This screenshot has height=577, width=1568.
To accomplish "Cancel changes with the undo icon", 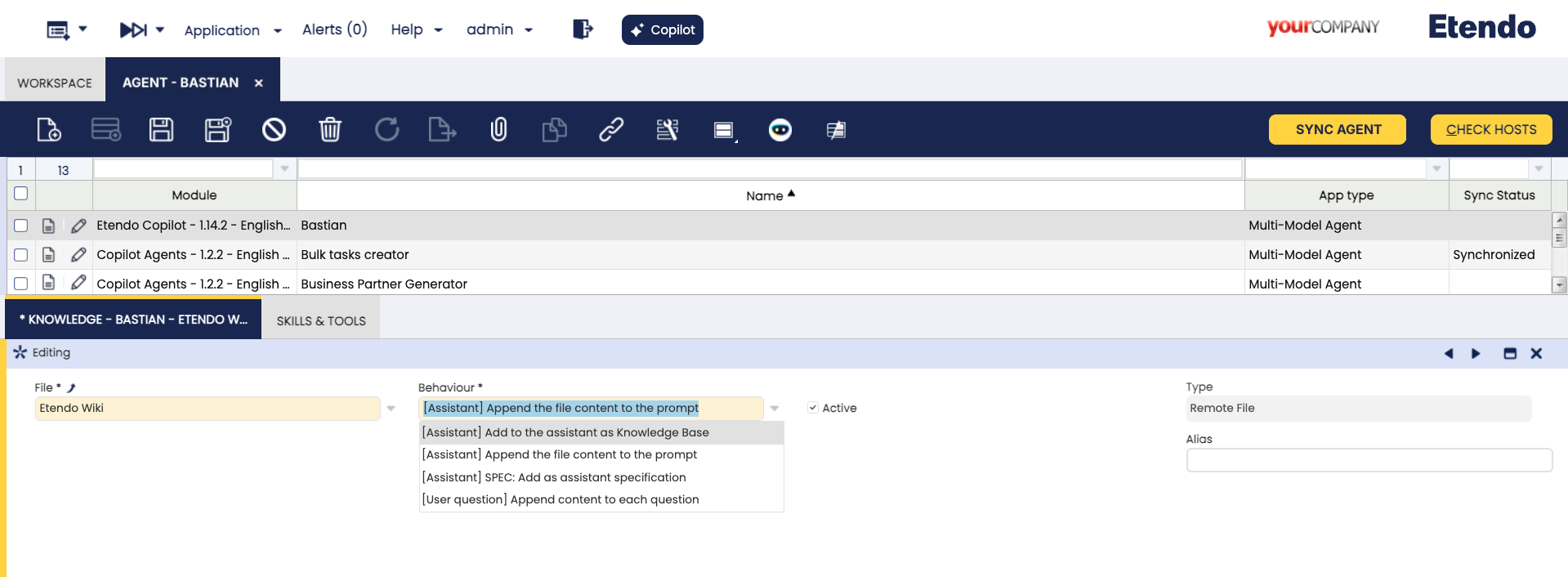I will coord(274,129).
